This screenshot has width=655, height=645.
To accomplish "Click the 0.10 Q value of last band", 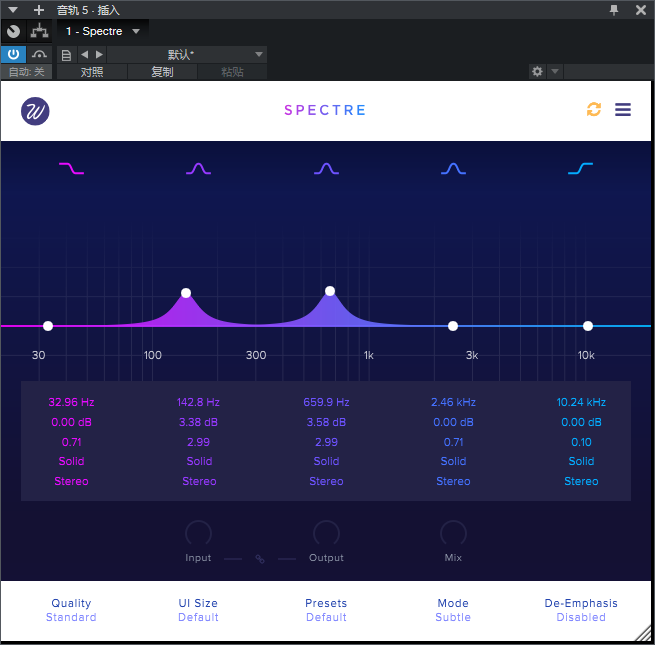I will coord(581,442).
